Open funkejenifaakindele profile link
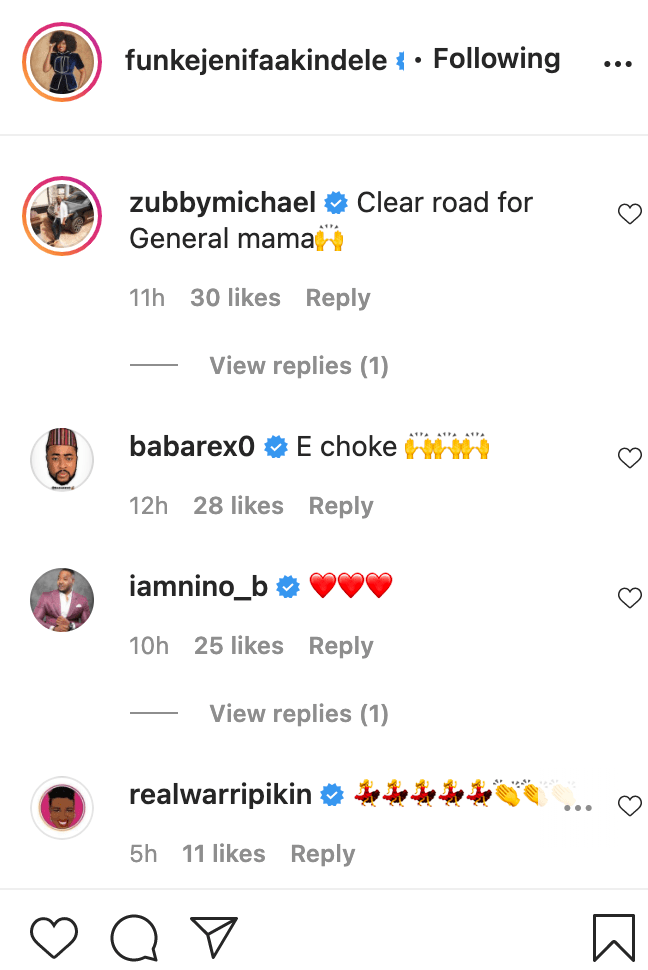 tap(256, 60)
